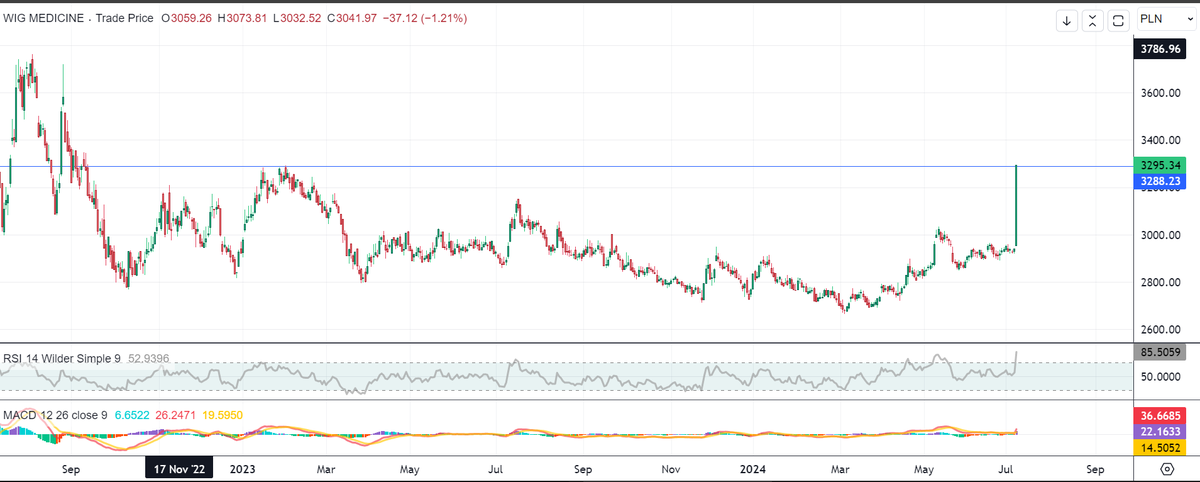
Task: Click the 3786.96 price label
Action: [x=1160, y=47]
